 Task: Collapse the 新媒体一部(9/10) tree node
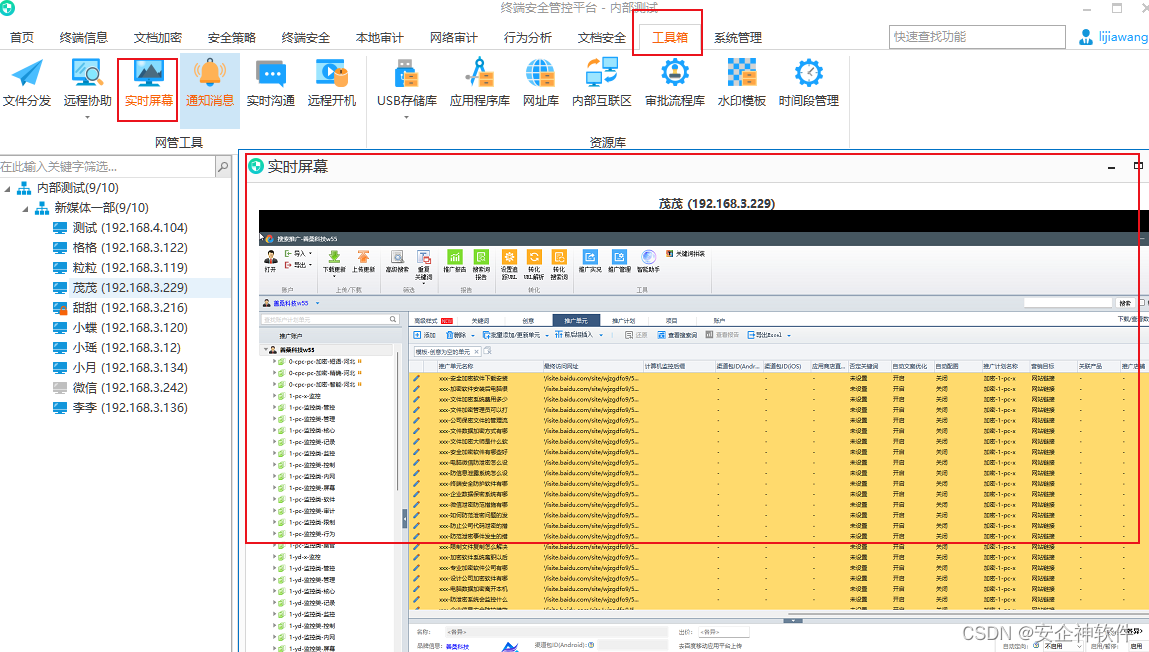[25, 208]
